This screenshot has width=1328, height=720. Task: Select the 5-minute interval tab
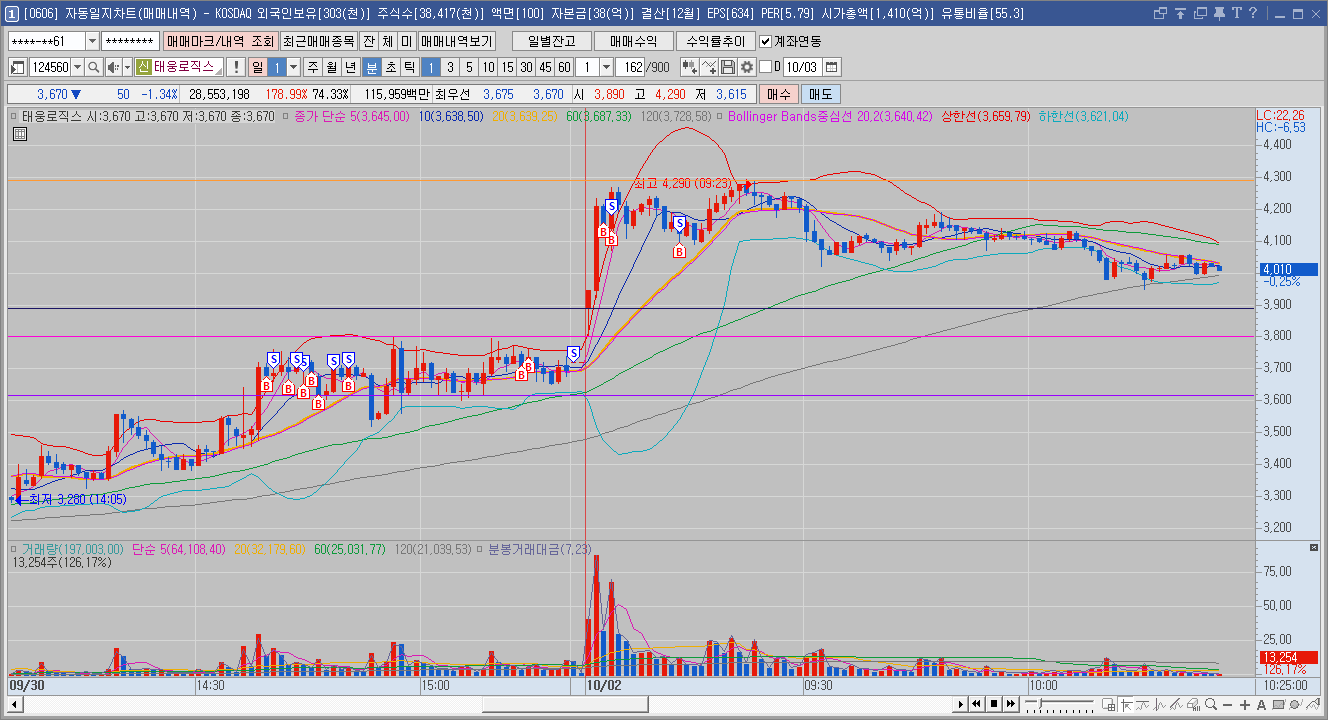pos(469,67)
